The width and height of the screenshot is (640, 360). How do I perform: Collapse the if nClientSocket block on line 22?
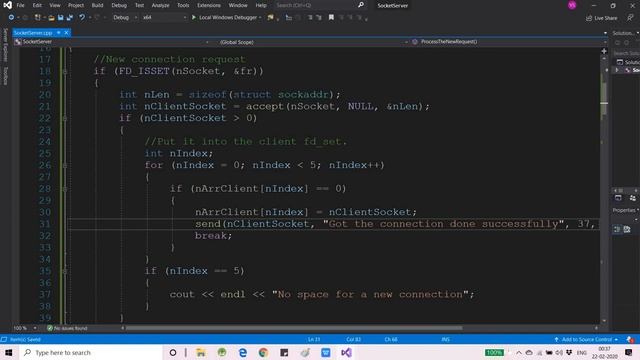(x=65, y=118)
